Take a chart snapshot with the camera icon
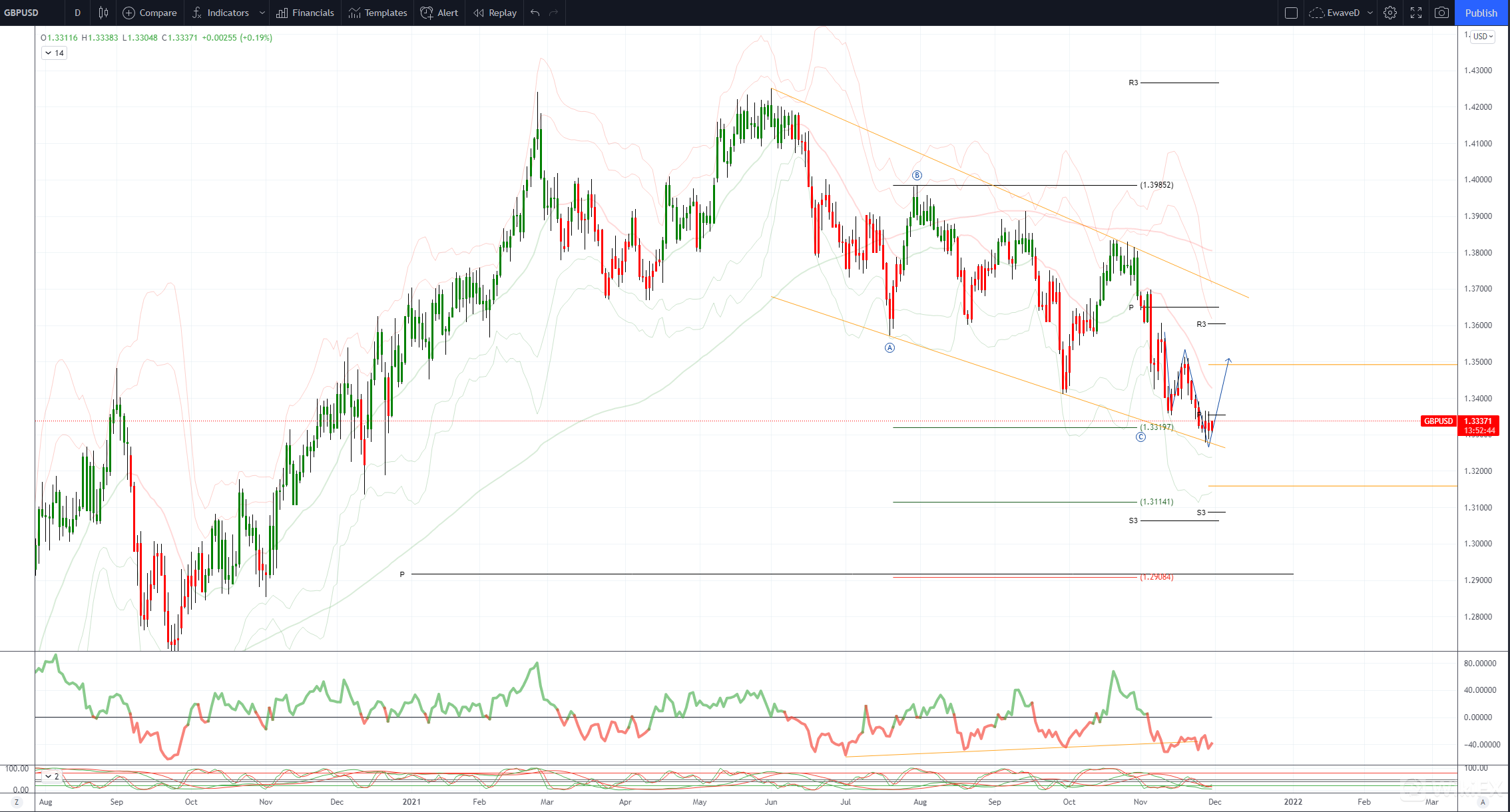The height and width of the screenshot is (812, 1510). [x=1441, y=13]
